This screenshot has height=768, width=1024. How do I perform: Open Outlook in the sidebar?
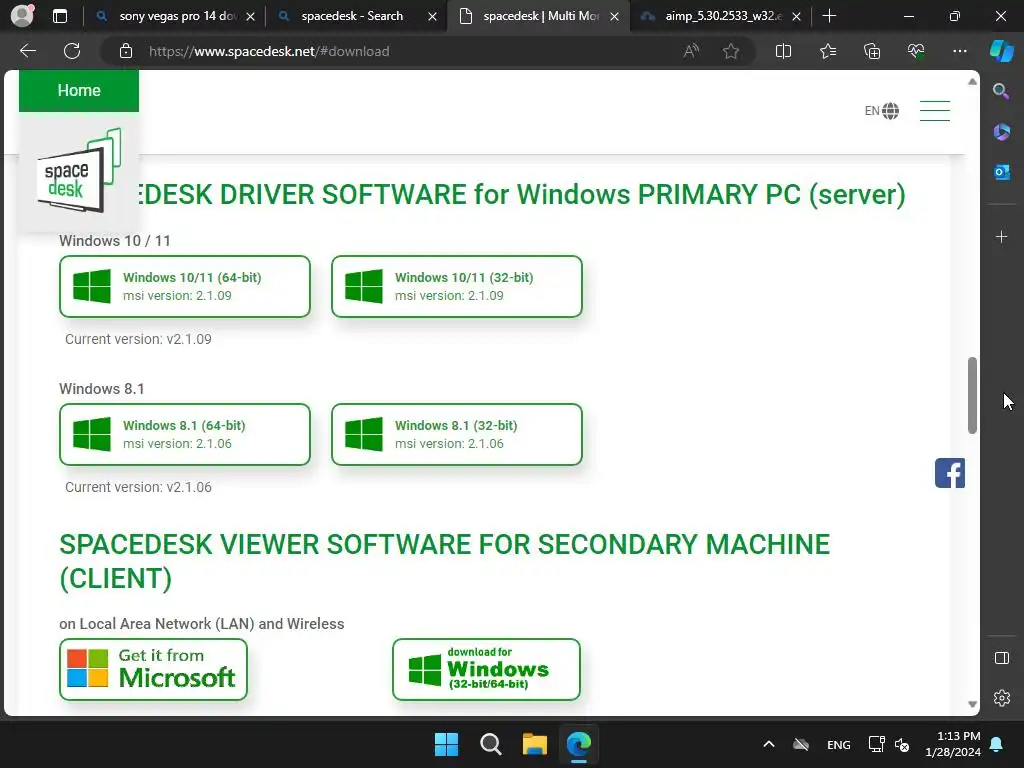pyautogui.click(x=1001, y=172)
